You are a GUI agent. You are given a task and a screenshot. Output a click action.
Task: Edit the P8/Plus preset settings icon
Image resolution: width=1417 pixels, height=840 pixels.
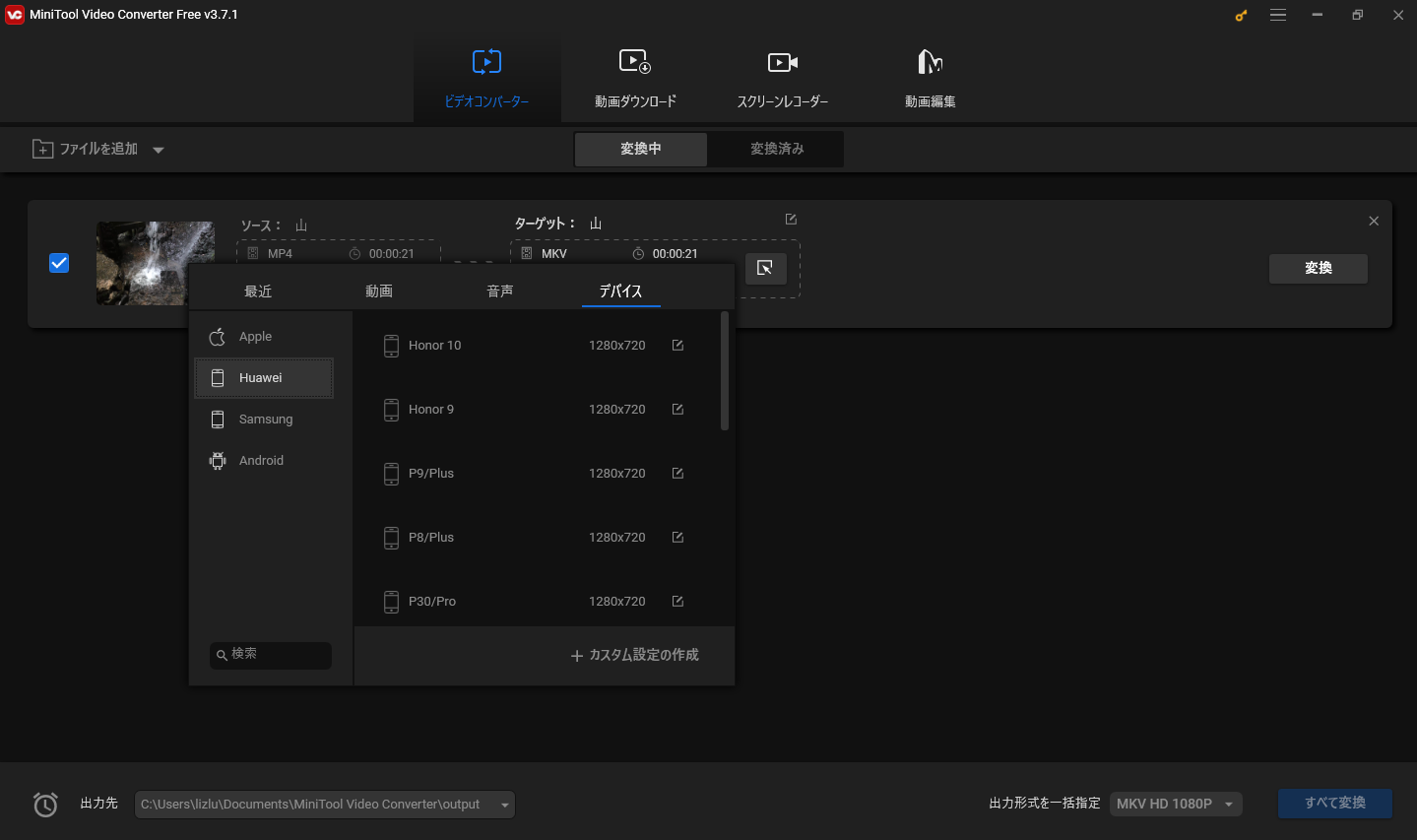coord(677,538)
